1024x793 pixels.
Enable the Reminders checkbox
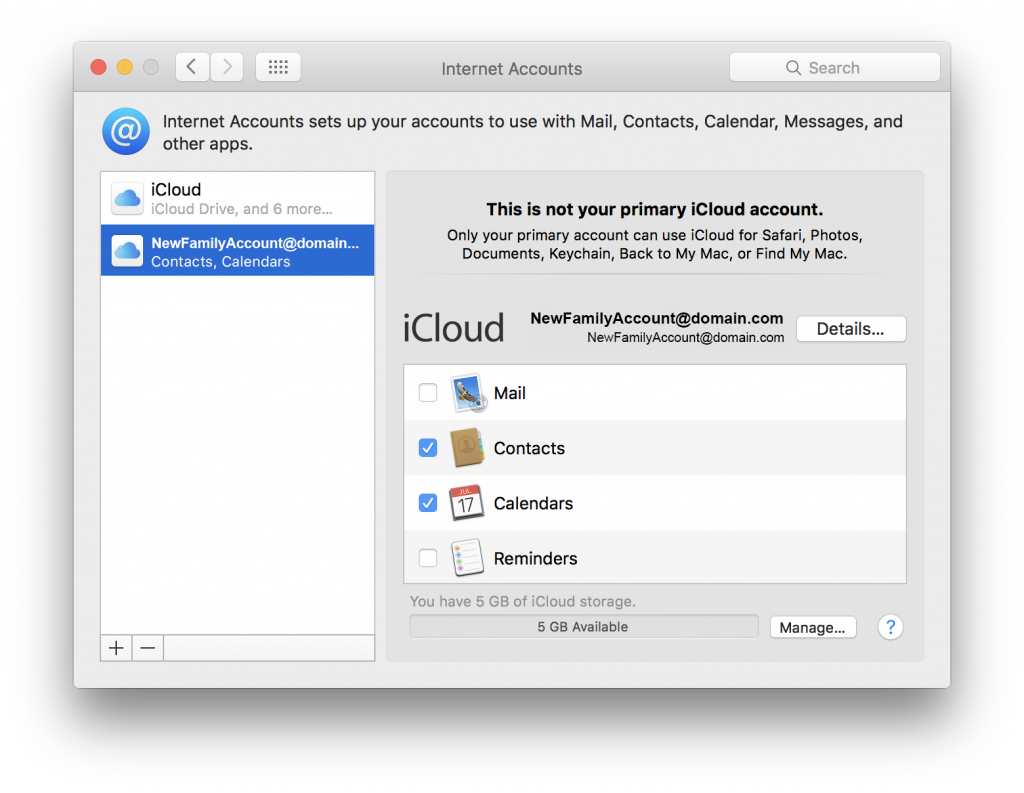(428, 558)
